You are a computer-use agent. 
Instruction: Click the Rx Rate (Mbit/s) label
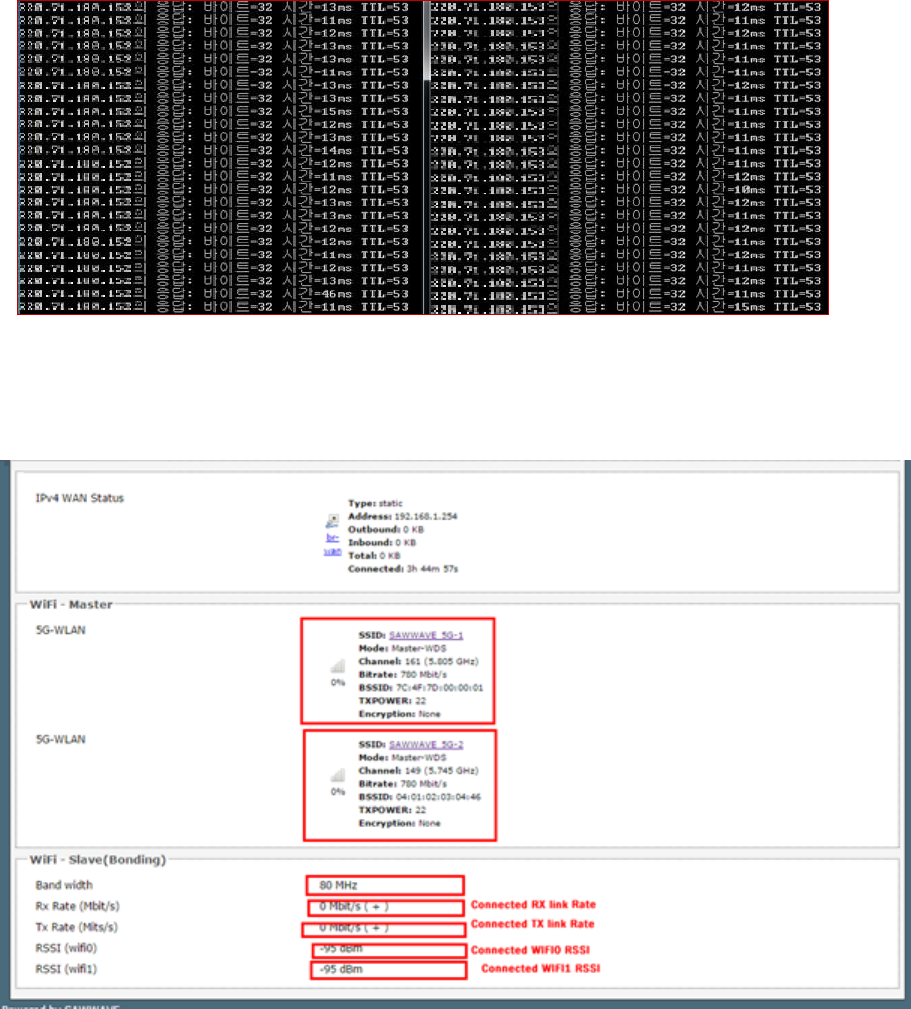(x=77, y=906)
